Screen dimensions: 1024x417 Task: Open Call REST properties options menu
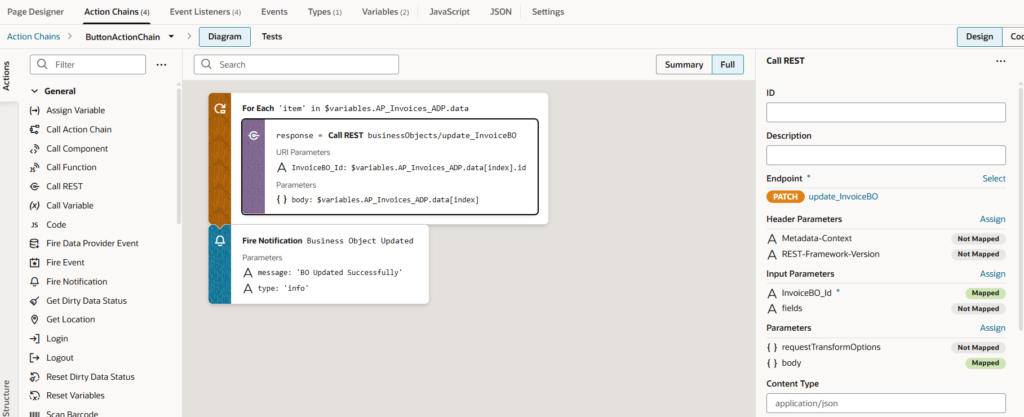point(1000,61)
